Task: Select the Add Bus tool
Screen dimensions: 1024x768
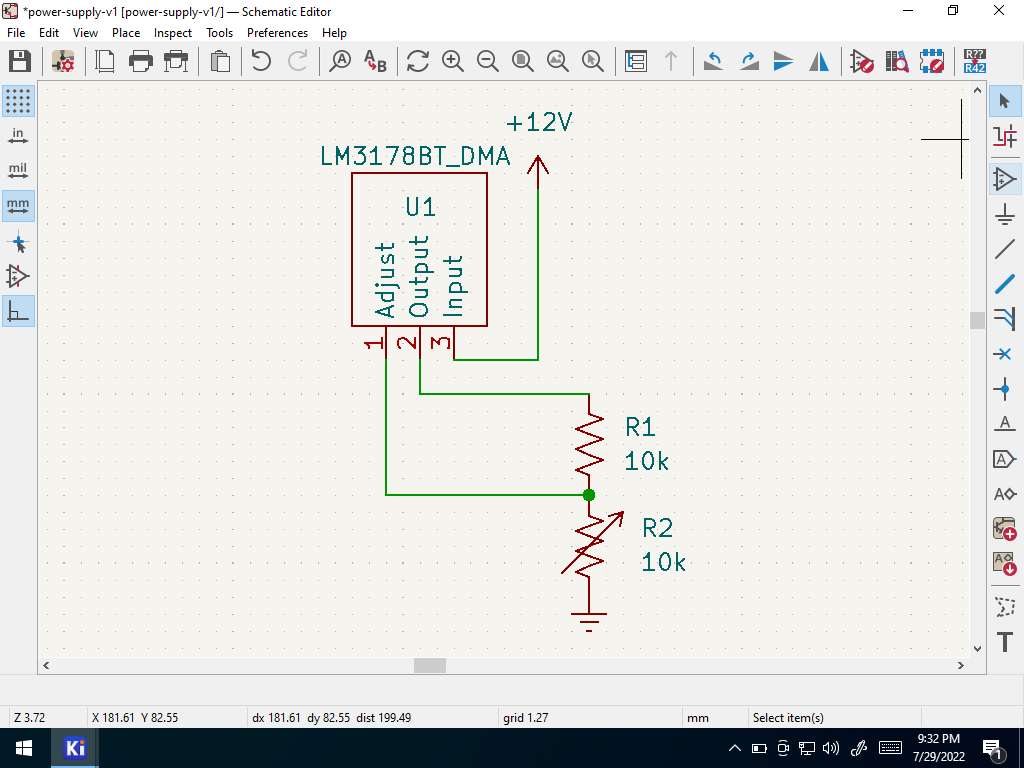Action: (1005, 284)
